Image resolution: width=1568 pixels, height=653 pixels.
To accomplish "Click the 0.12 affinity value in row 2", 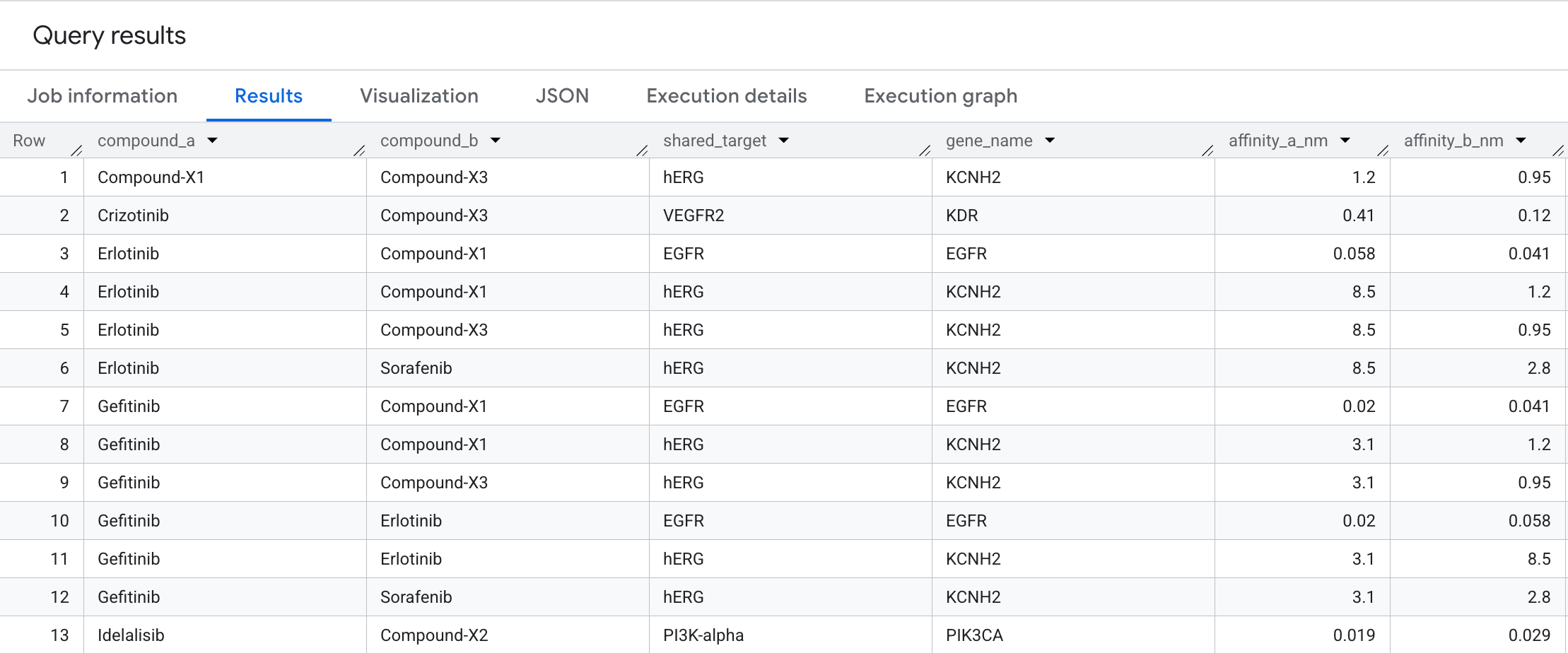I will click(x=1534, y=216).
